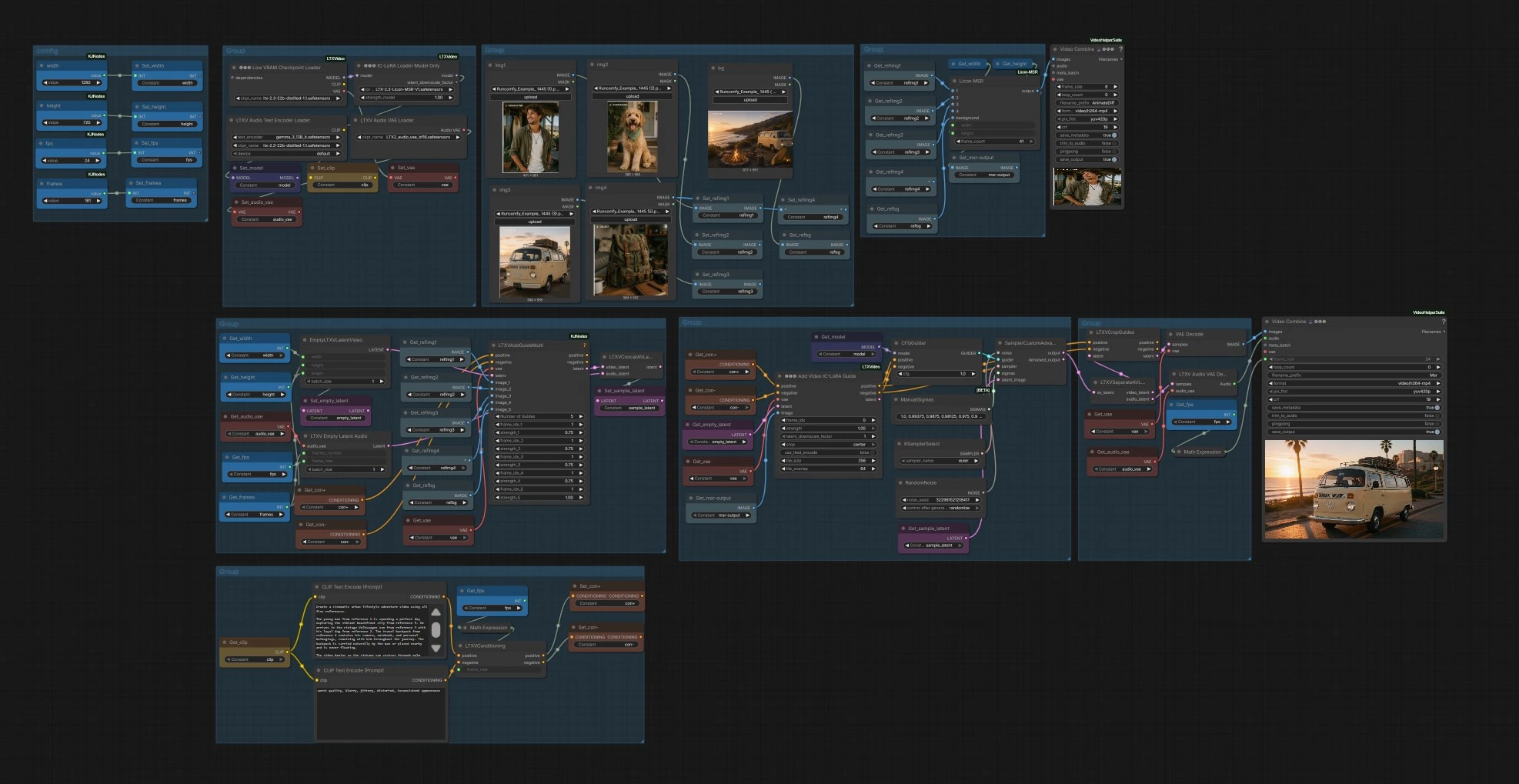This screenshot has width=1519, height=784.
Task: Open format dropdown on the Msr Video Combine node
Action: click(1354, 383)
